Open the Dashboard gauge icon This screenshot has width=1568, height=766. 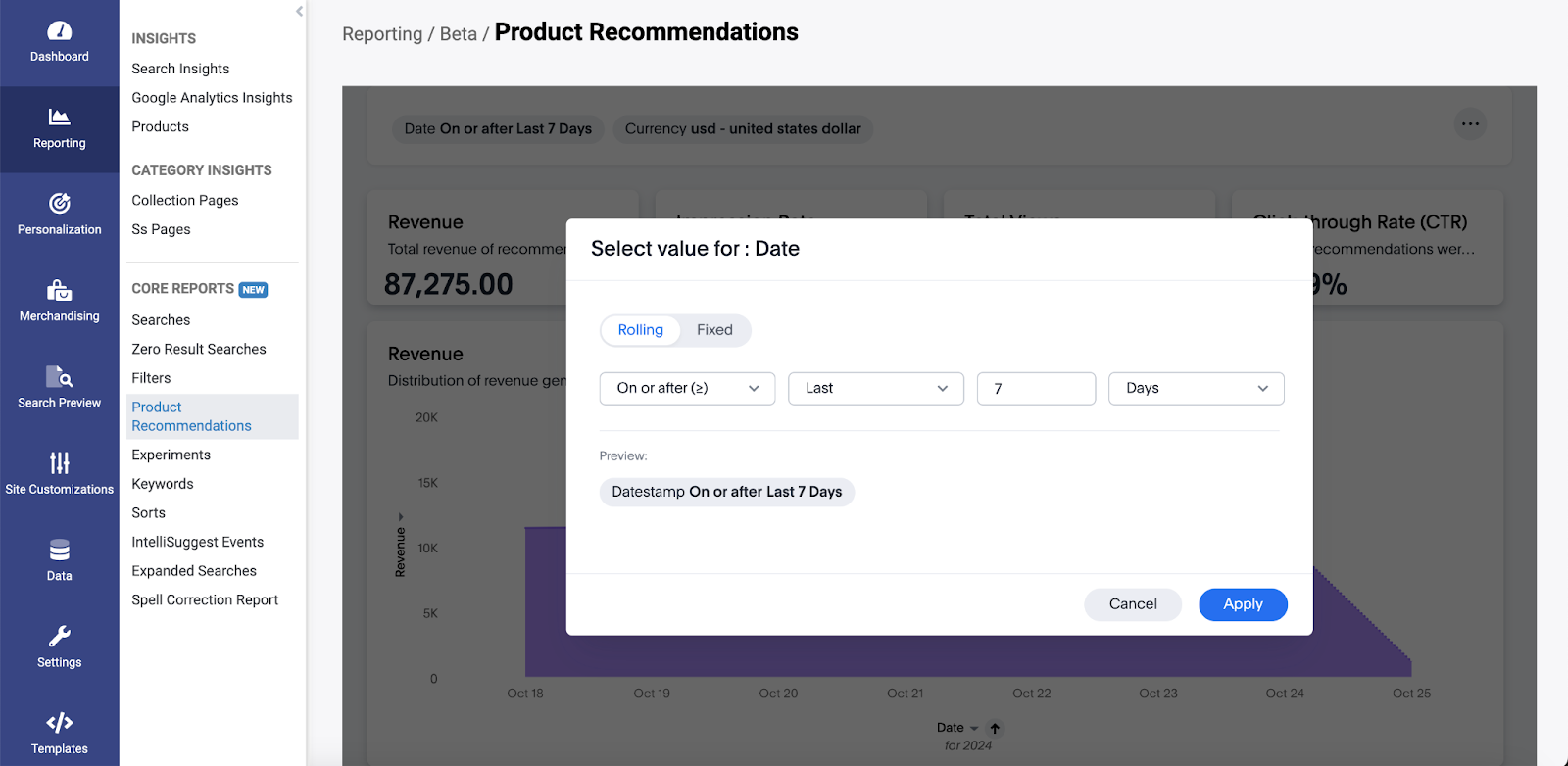click(x=60, y=31)
